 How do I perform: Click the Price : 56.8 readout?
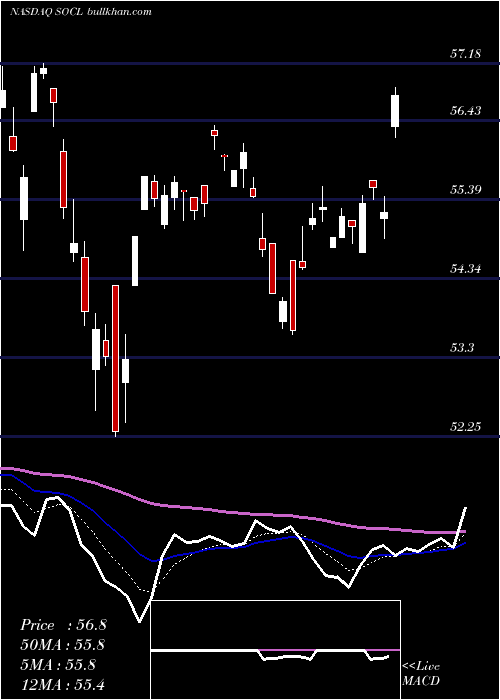[x=63, y=625]
